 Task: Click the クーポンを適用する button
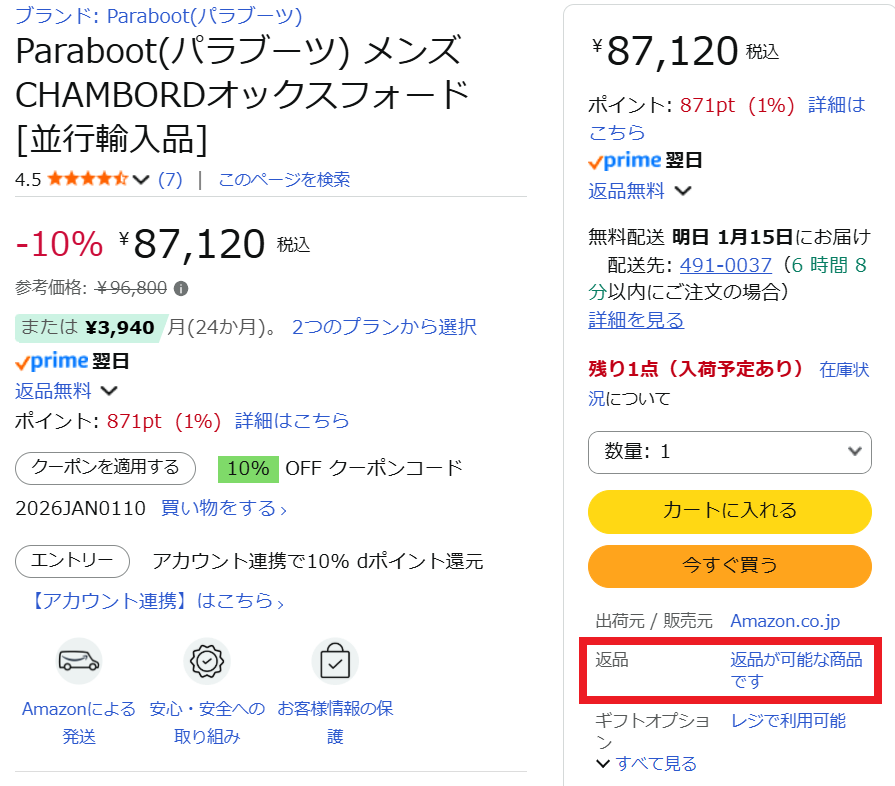click(x=104, y=468)
